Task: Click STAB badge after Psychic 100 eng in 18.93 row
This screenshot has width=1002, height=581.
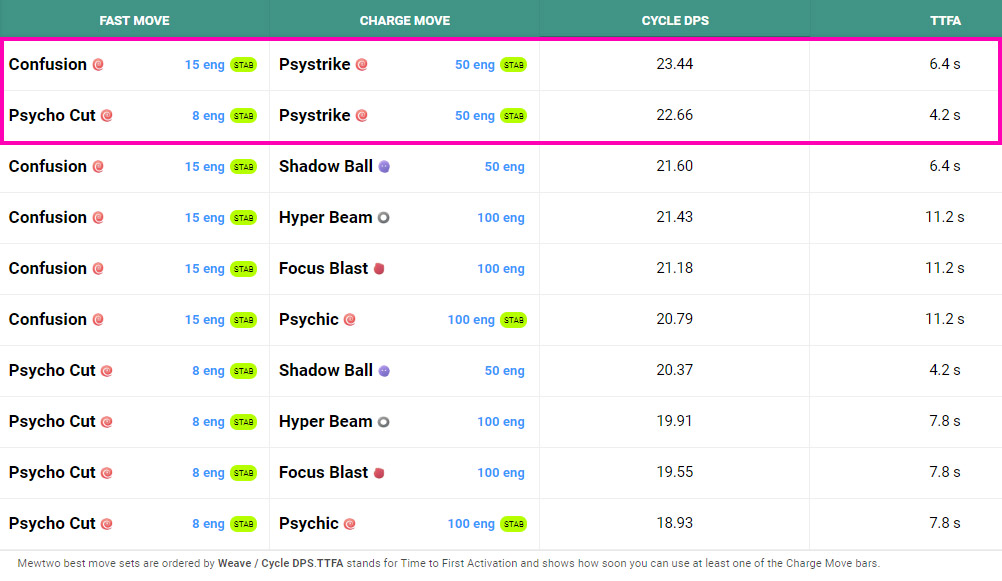Action: (514, 524)
